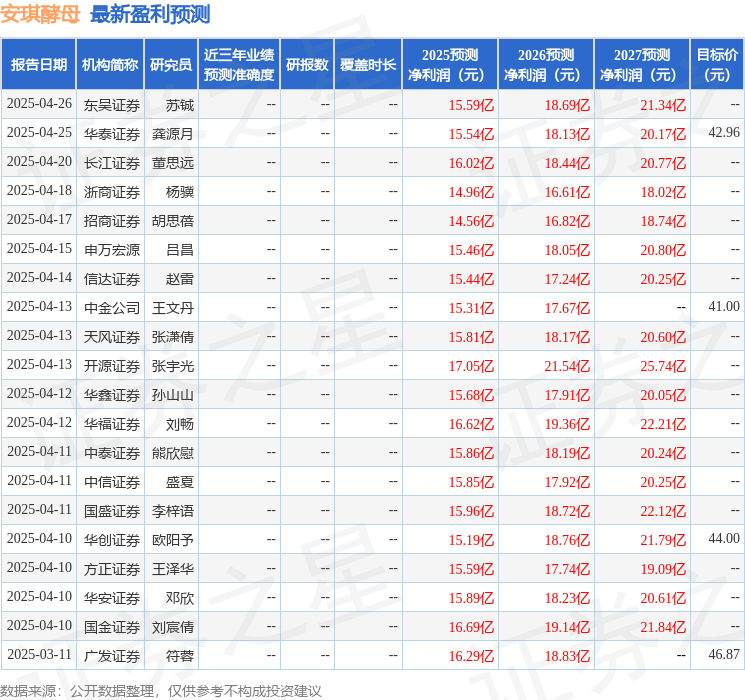Click 华创证券 institution cell
745x700 pixels.
(112, 540)
